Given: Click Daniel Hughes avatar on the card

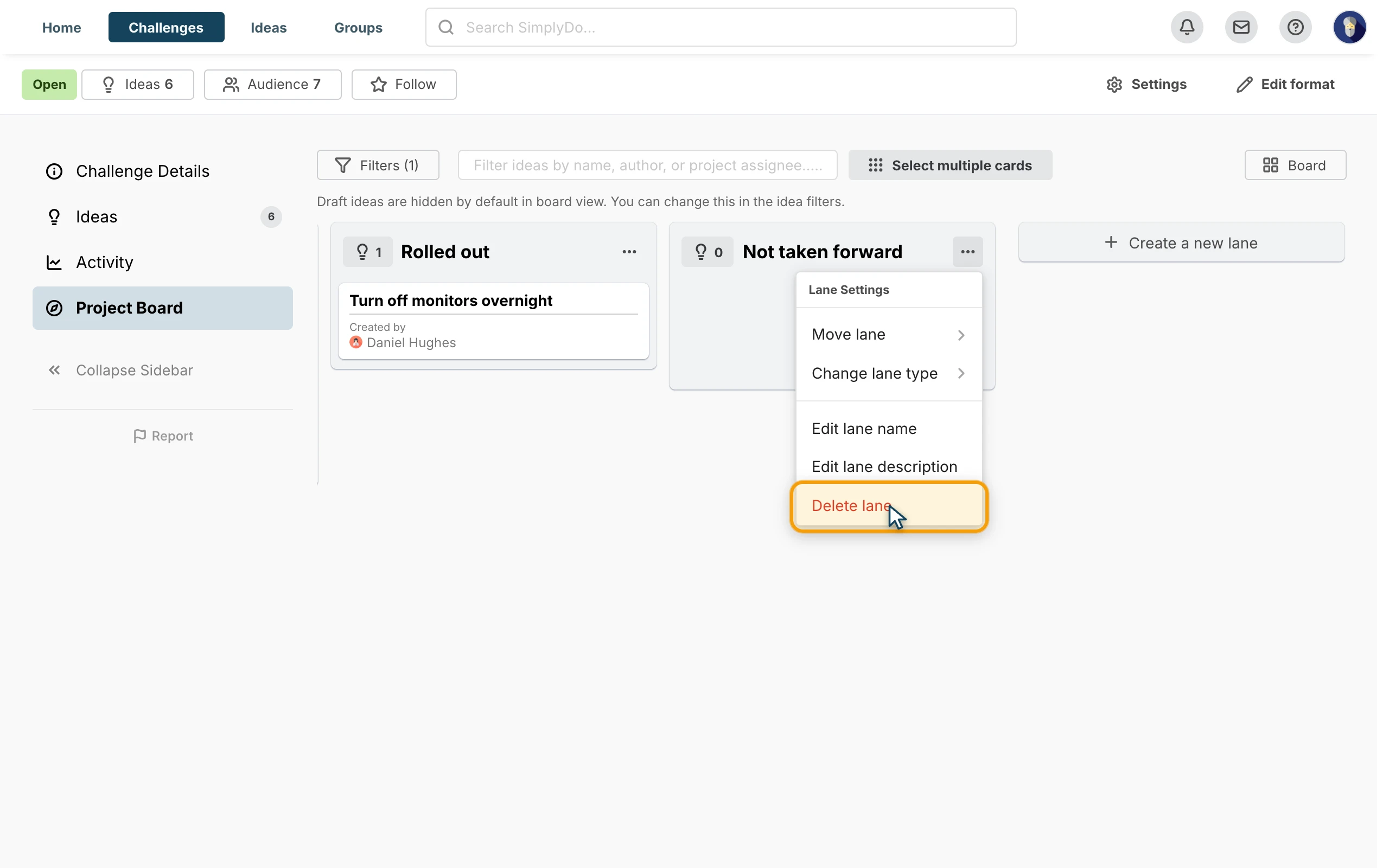Looking at the screenshot, I should pyautogui.click(x=356, y=343).
